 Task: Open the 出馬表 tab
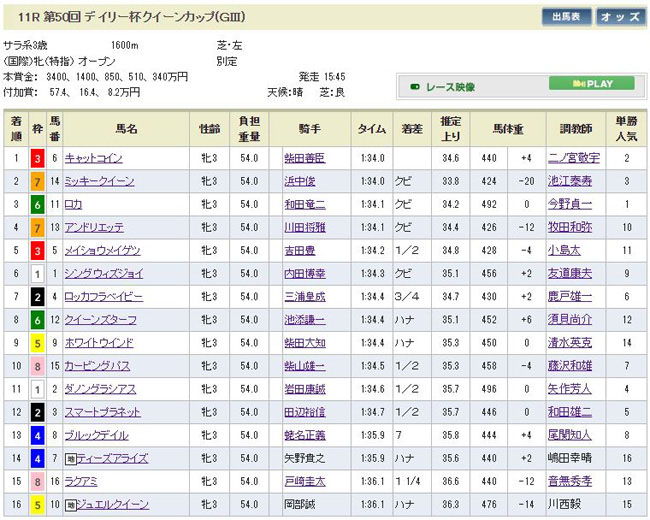click(x=566, y=17)
